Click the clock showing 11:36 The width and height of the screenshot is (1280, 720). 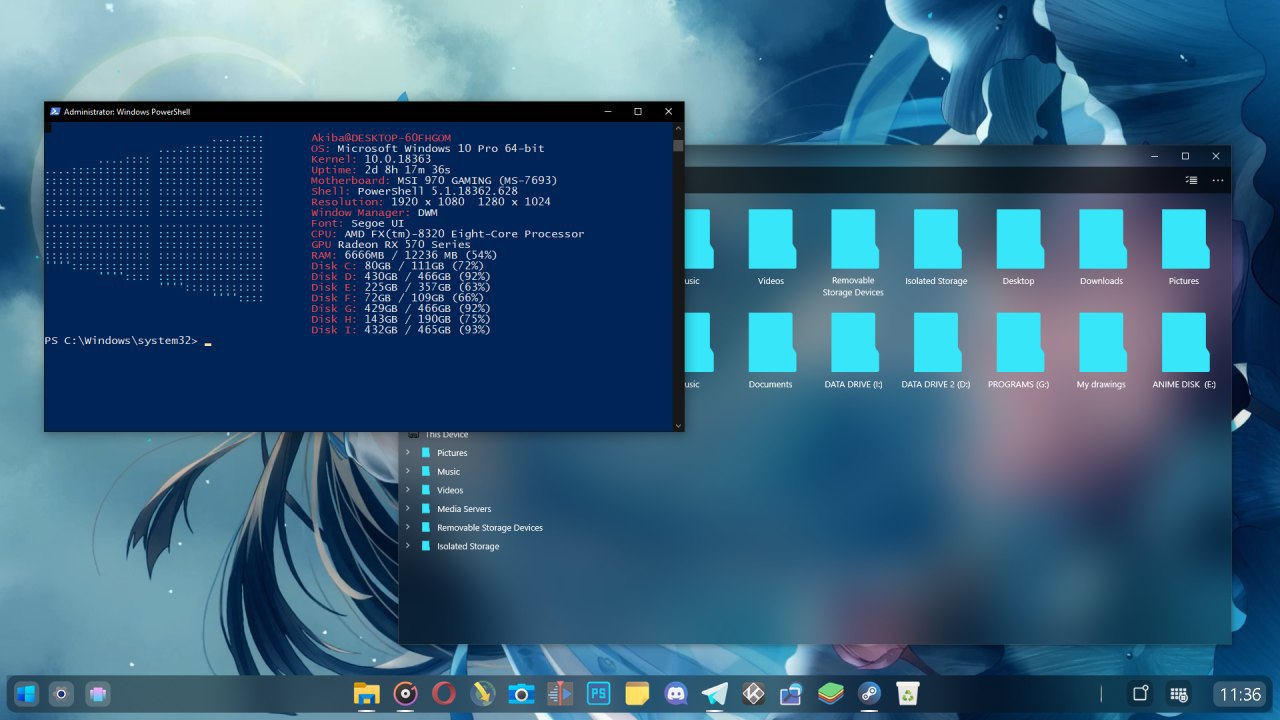tap(1240, 694)
